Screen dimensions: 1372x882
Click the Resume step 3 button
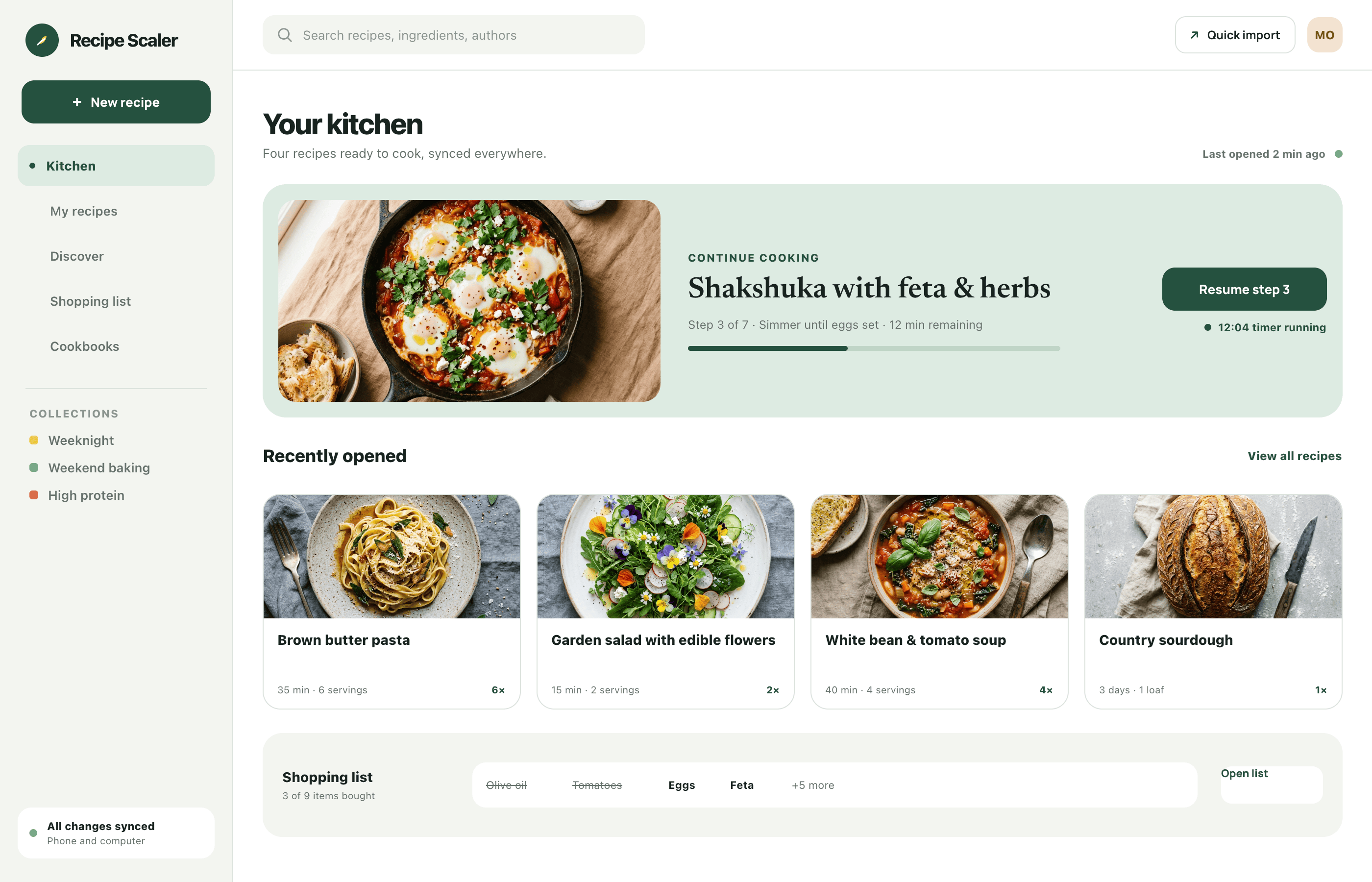click(1244, 289)
